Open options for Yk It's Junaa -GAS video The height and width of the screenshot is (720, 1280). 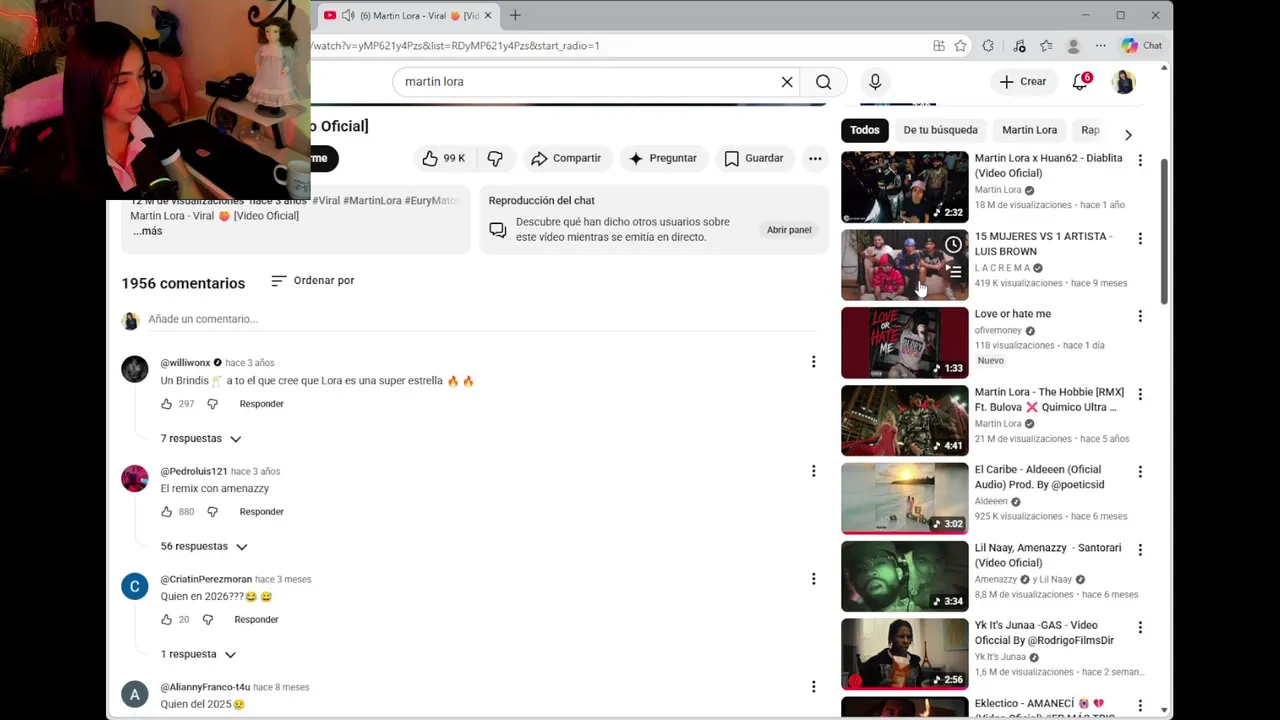[x=1140, y=627]
